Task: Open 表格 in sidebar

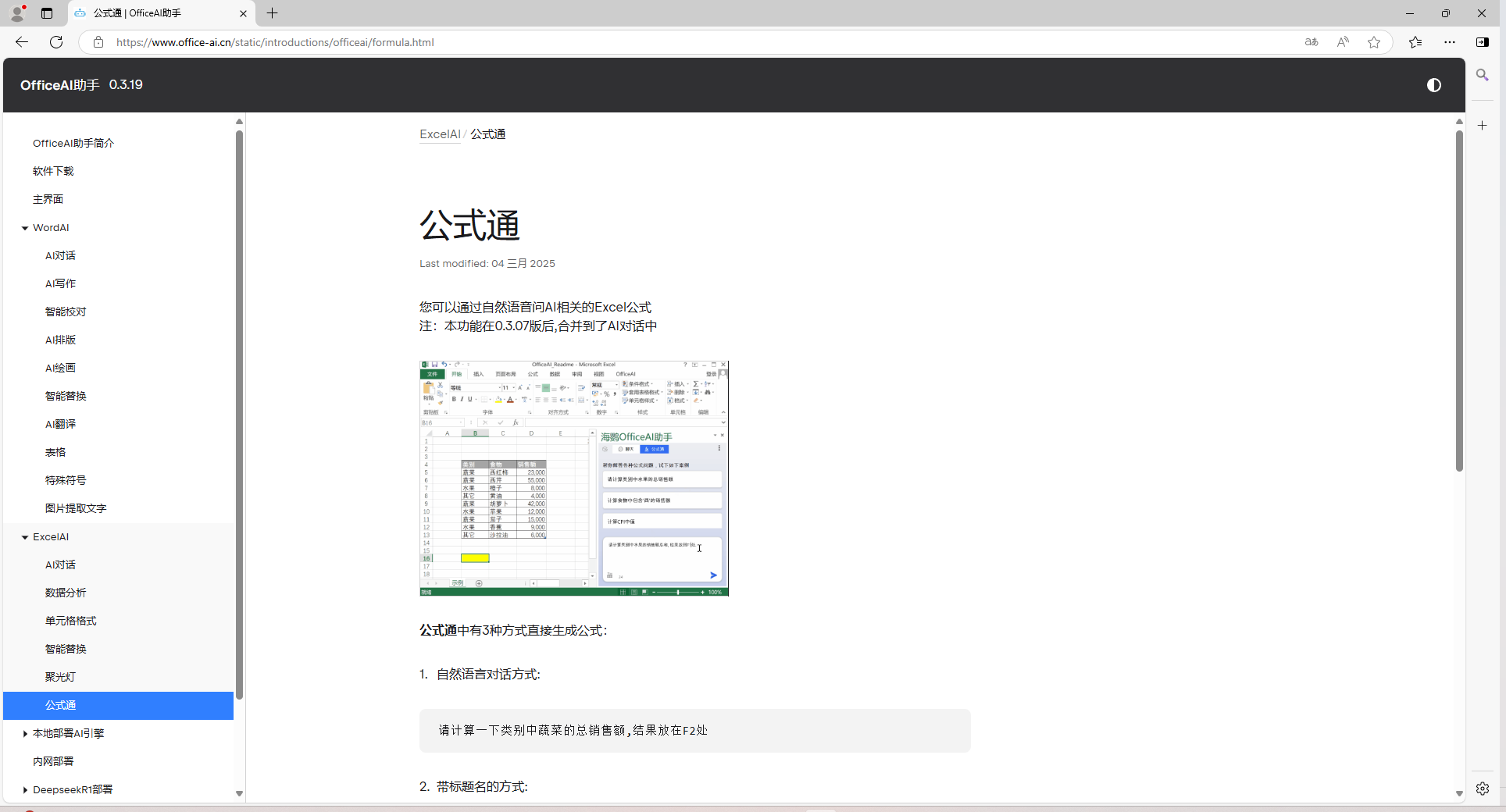Action: (x=55, y=453)
